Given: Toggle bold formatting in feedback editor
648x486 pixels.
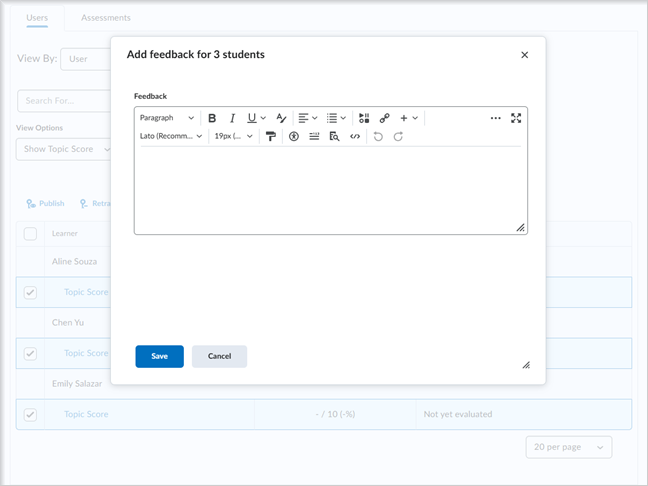Looking at the screenshot, I should click(x=212, y=118).
